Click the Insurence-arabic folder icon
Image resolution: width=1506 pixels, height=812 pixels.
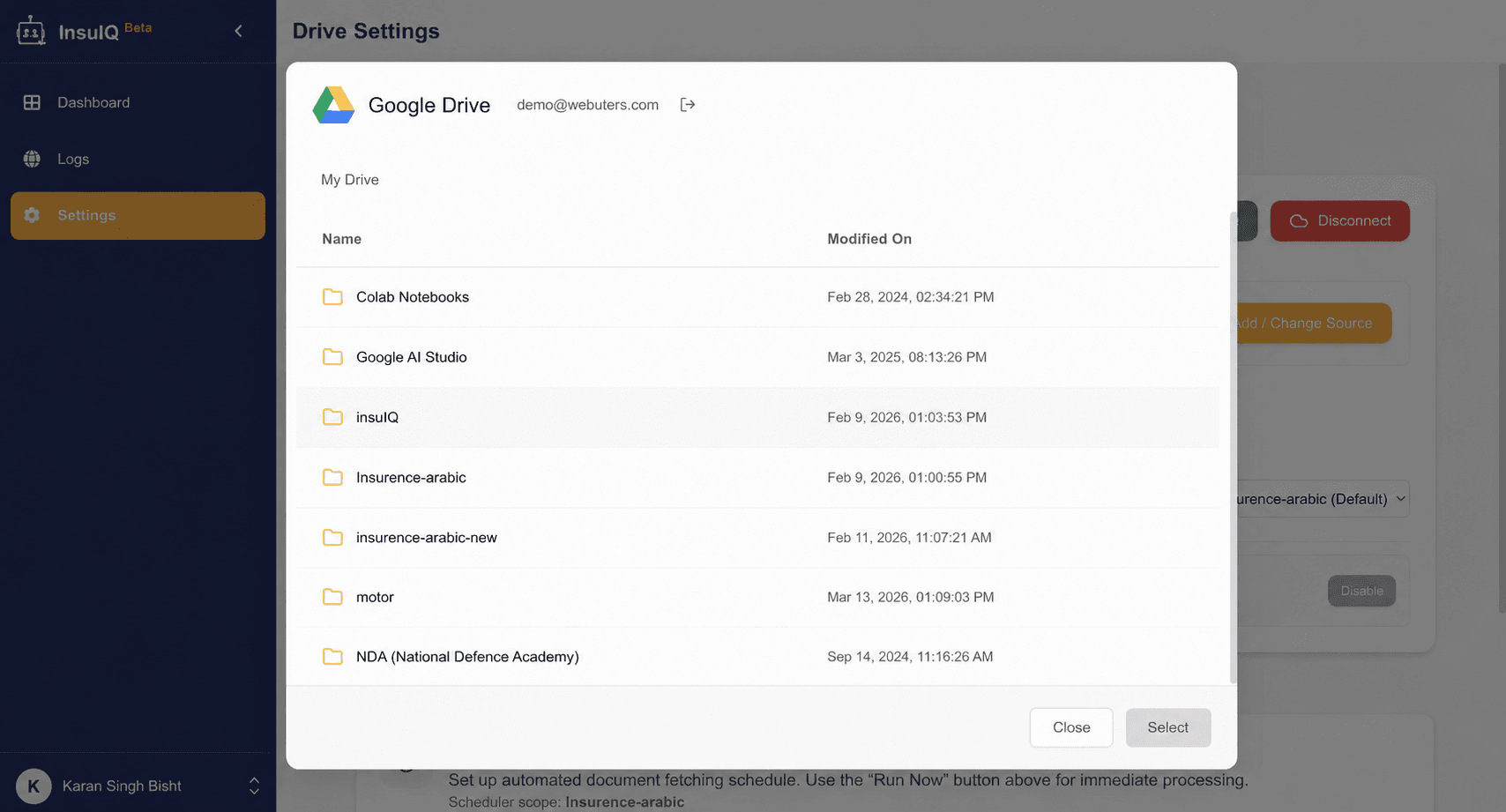pyautogui.click(x=332, y=477)
